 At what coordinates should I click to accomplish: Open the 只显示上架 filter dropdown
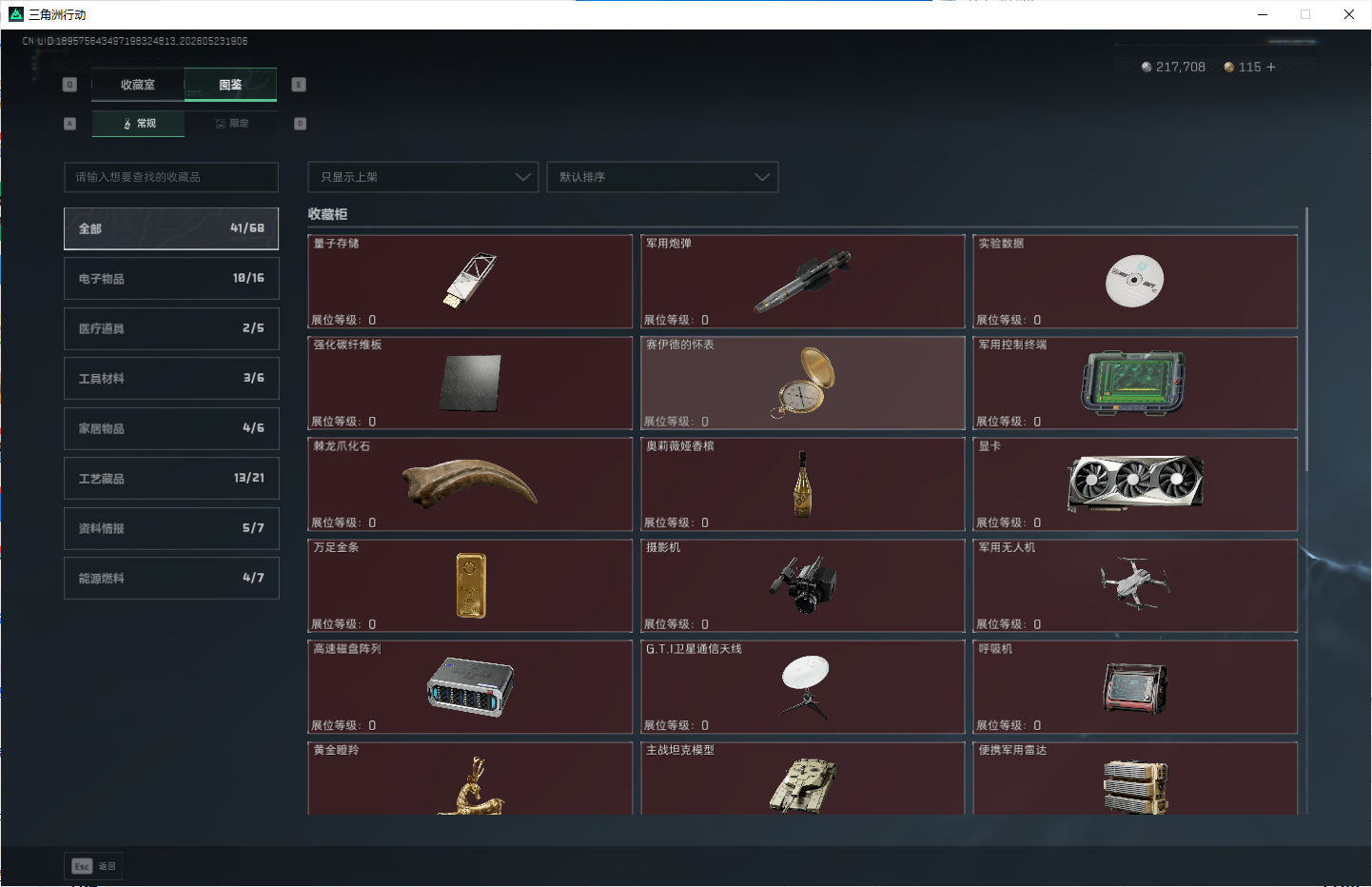pos(423,177)
